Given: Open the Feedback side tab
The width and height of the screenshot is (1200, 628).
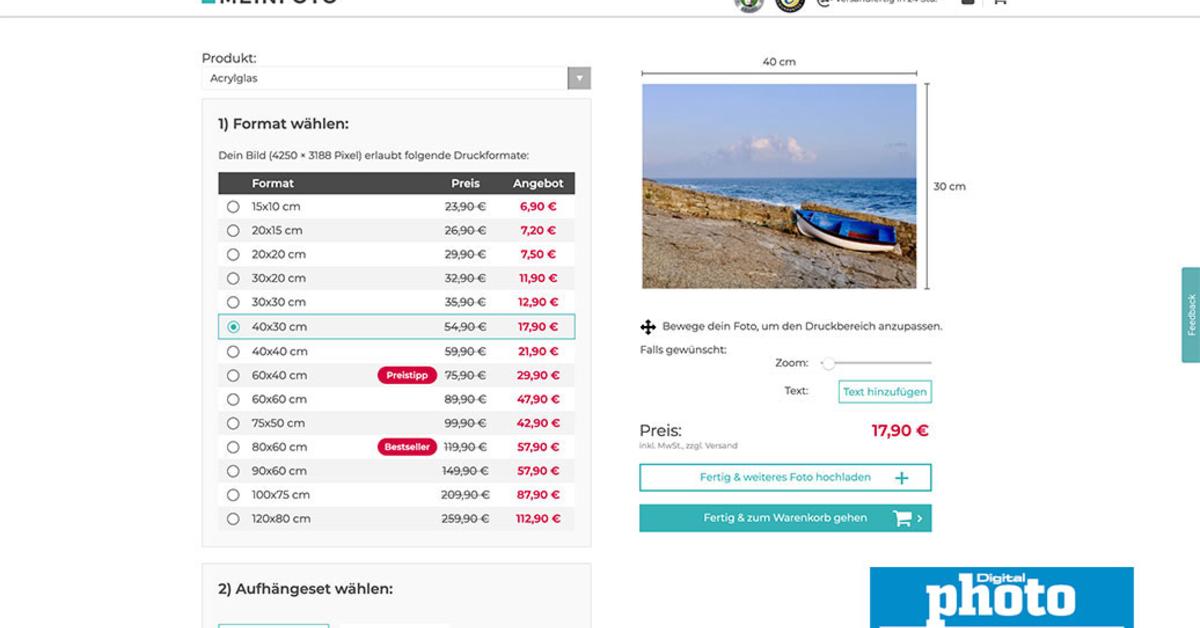Looking at the screenshot, I should pos(1190,314).
